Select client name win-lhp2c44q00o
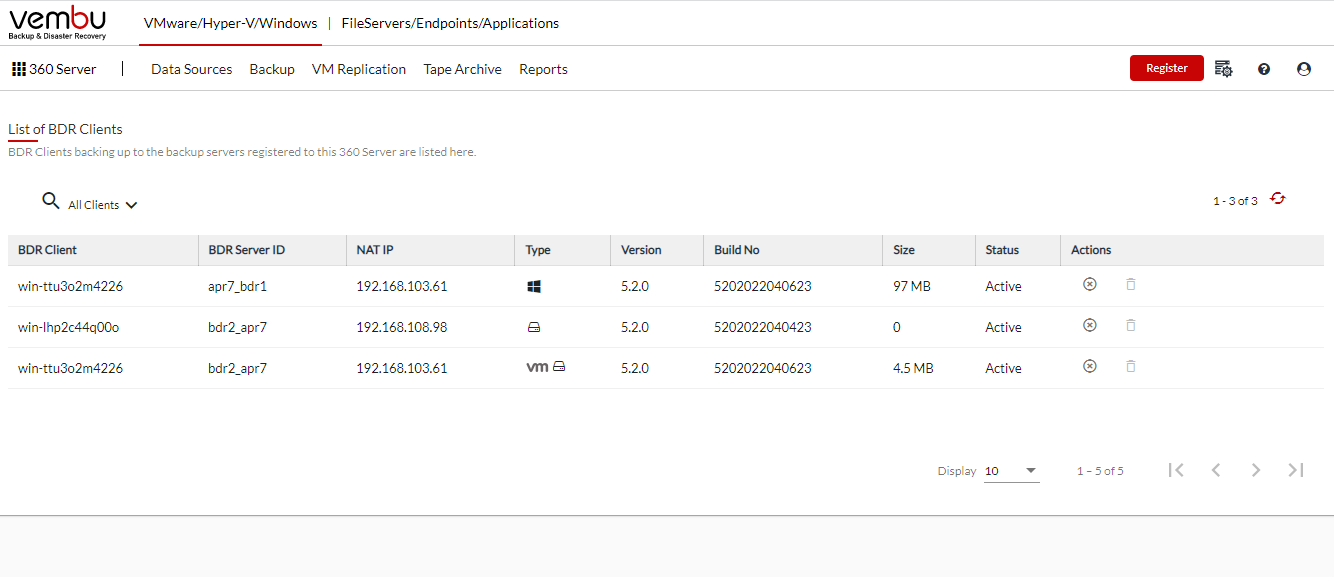Screen dimensions: 1334x577 (69, 327)
